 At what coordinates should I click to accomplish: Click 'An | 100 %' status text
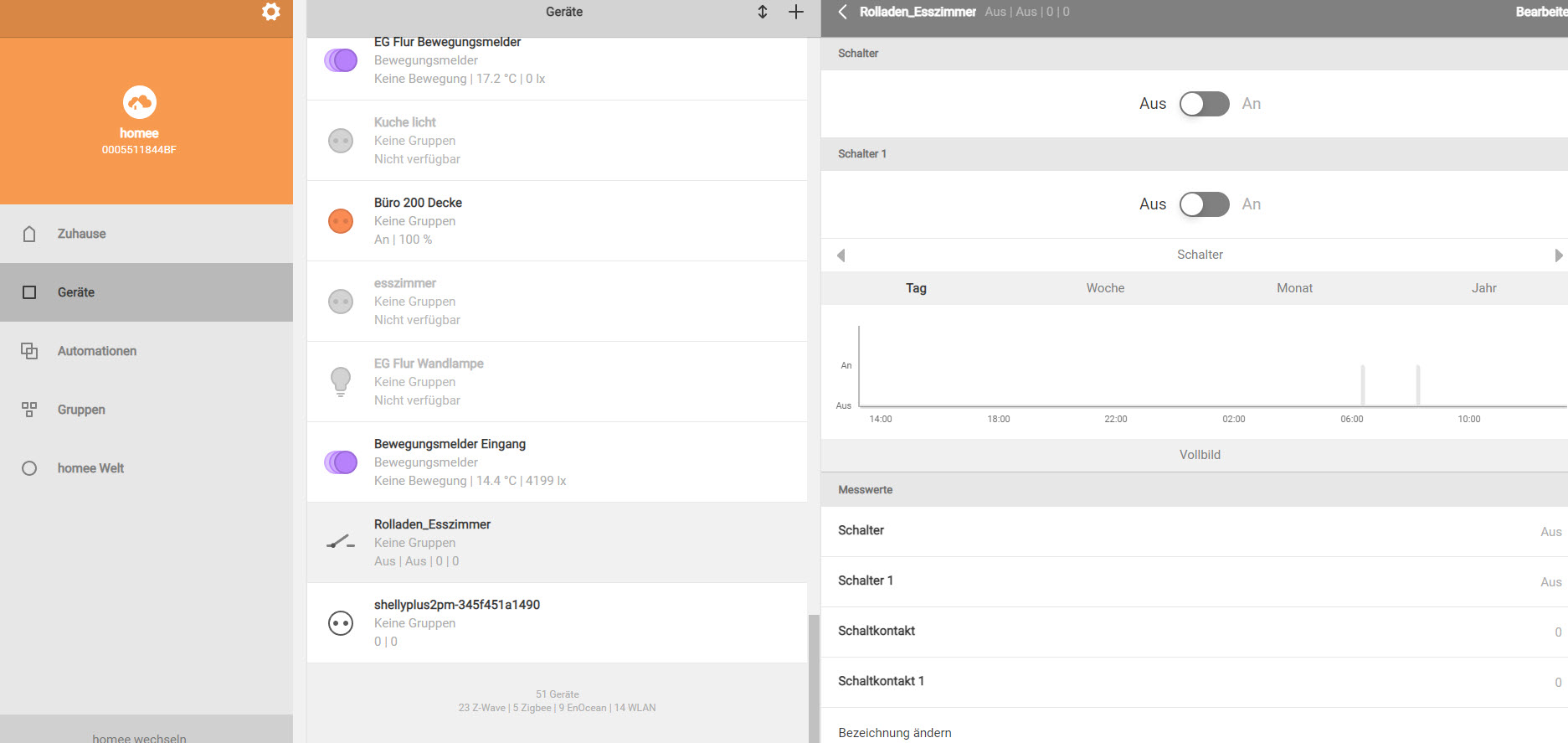click(x=403, y=240)
